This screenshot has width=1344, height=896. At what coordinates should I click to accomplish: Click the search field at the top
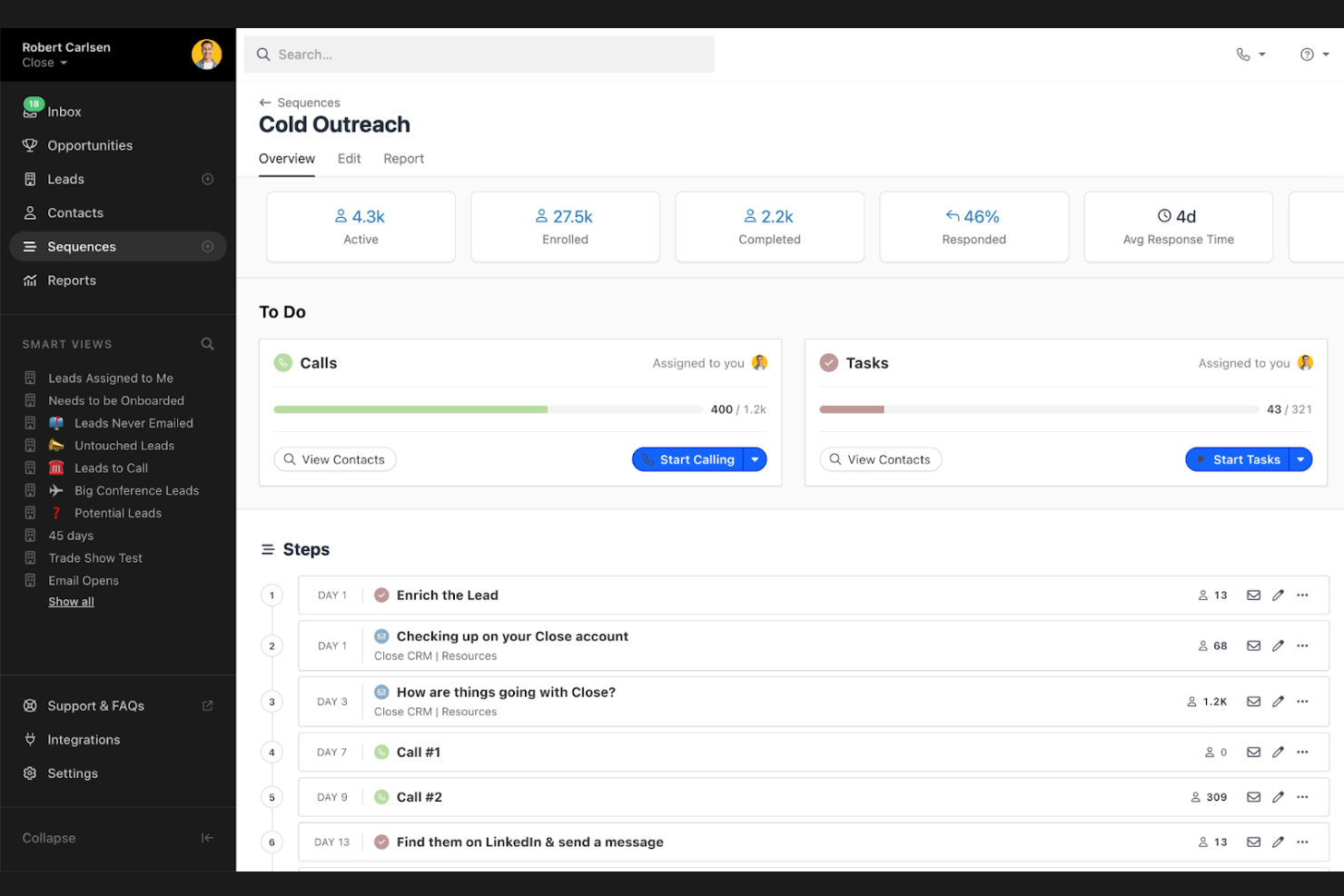coord(479,54)
